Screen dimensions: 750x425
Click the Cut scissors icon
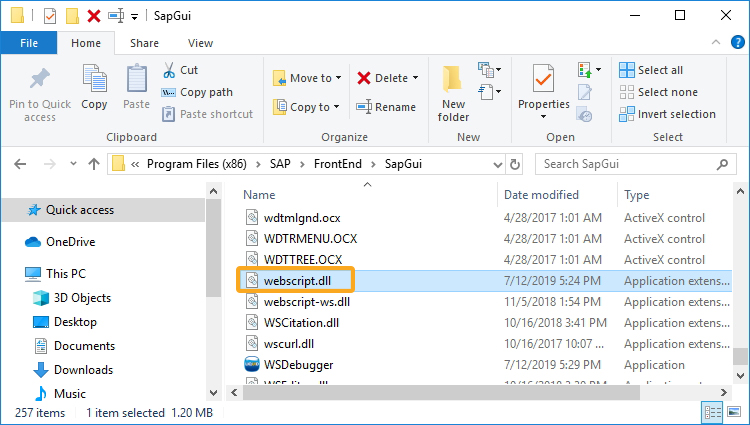169,70
